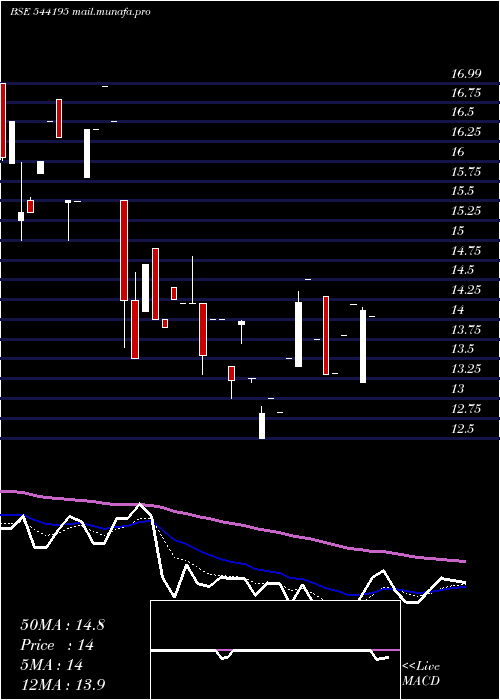Click the 16.5 price axis label
The image size is (500, 700).
pos(462,112)
